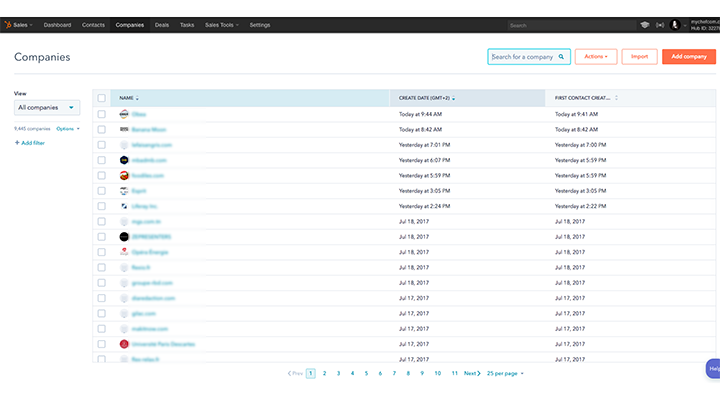Tick checkbox for Yesterday at 2:24 PM row
The image size is (720, 400).
[101, 206]
